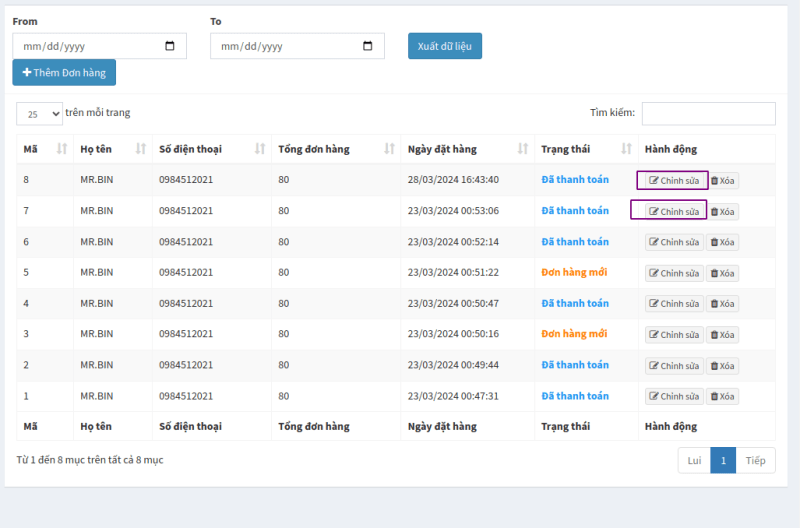Edit order 8 with Chỉnh sửa
The image size is (800, 528).
pyautogui.click(x=674, y=181)
